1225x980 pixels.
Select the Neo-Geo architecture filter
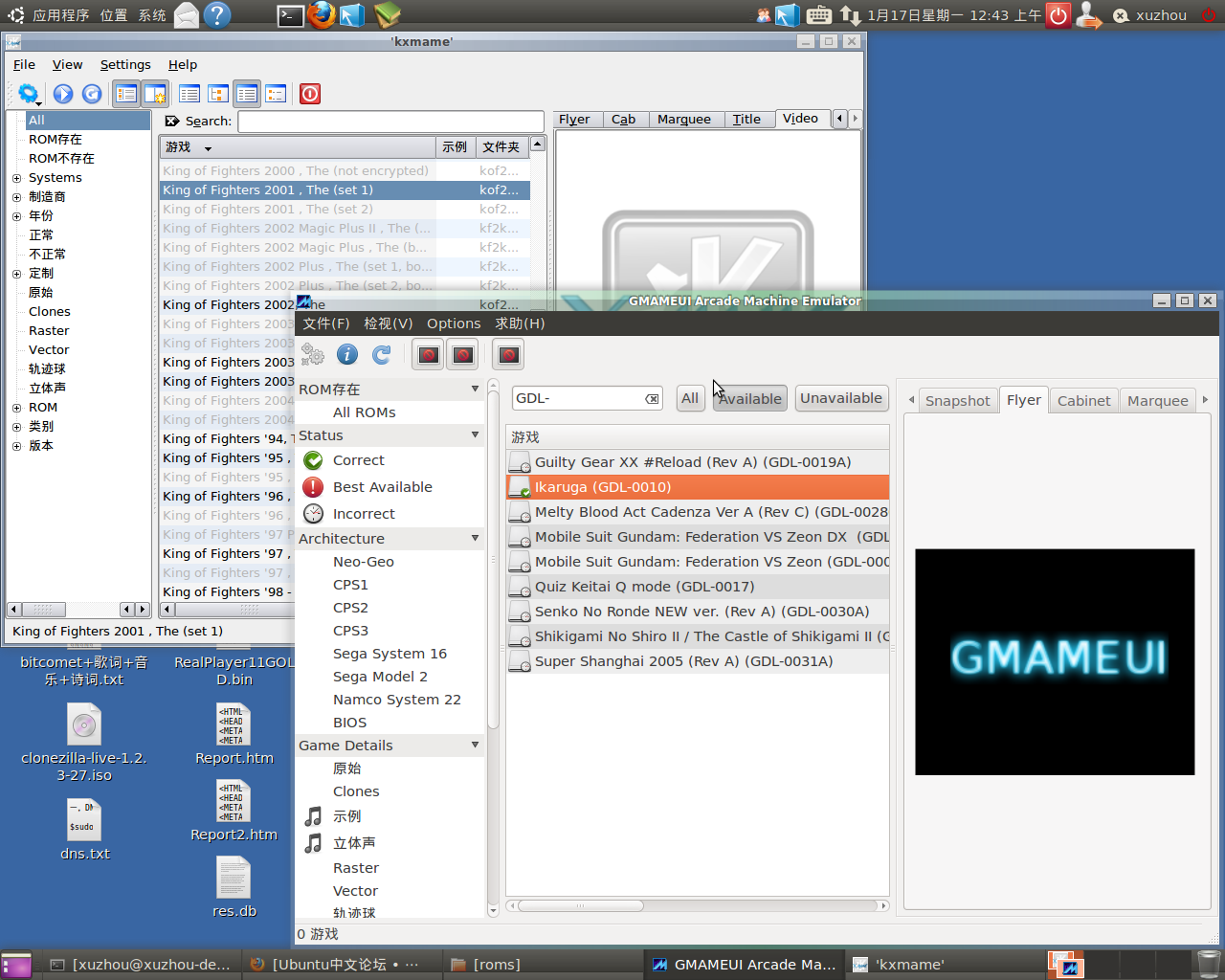coord(364,562)
